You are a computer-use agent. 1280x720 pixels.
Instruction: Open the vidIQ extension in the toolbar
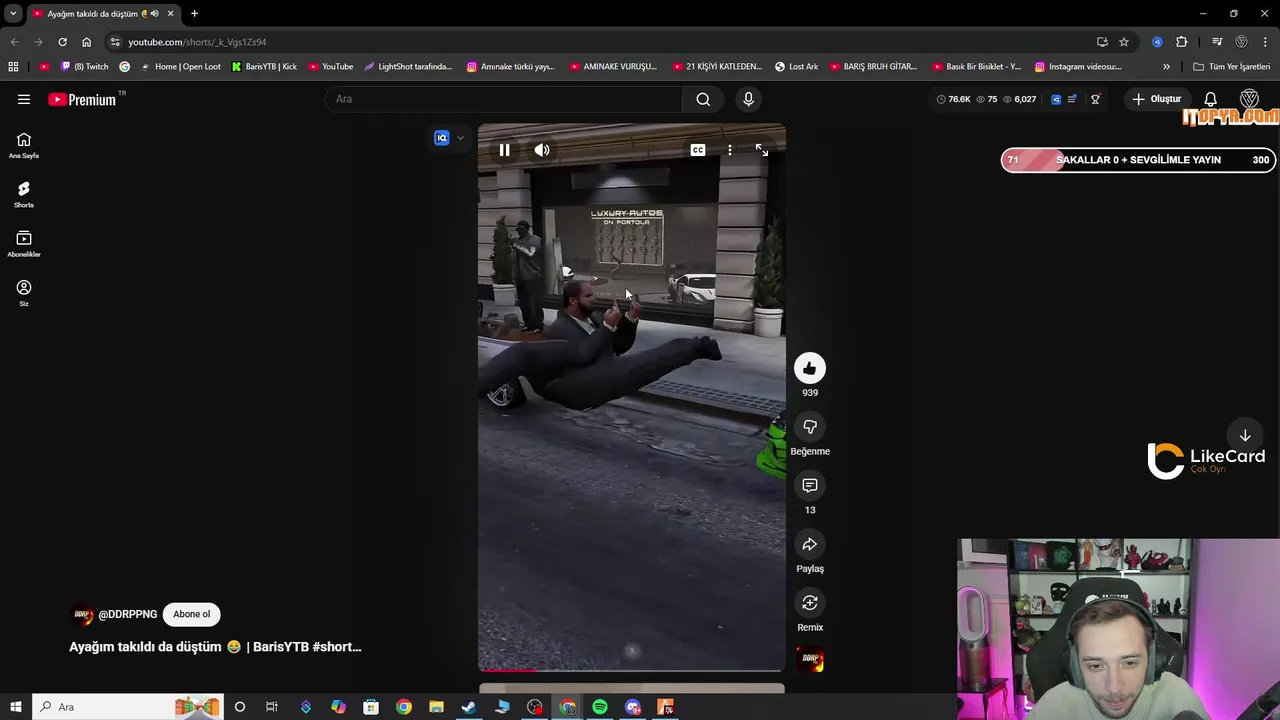coord(1157,42)
